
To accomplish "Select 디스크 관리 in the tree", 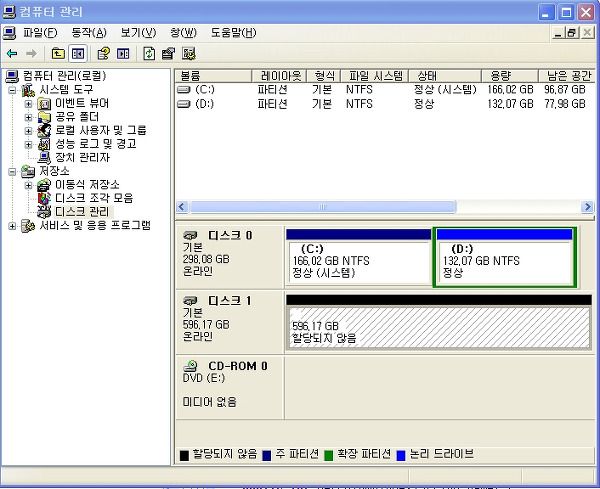I will [x=82, y=212].
